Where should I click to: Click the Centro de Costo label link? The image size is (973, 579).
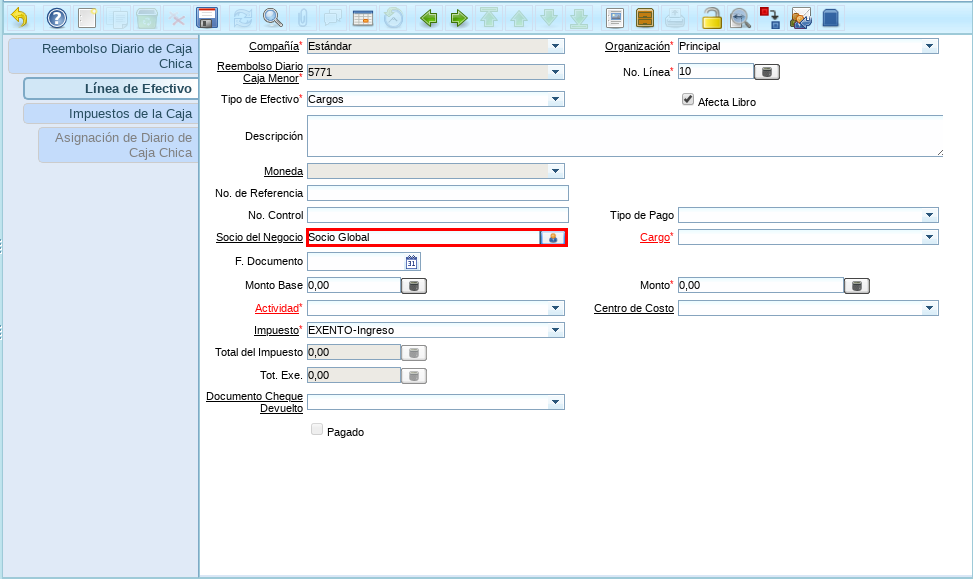point(634,308)
